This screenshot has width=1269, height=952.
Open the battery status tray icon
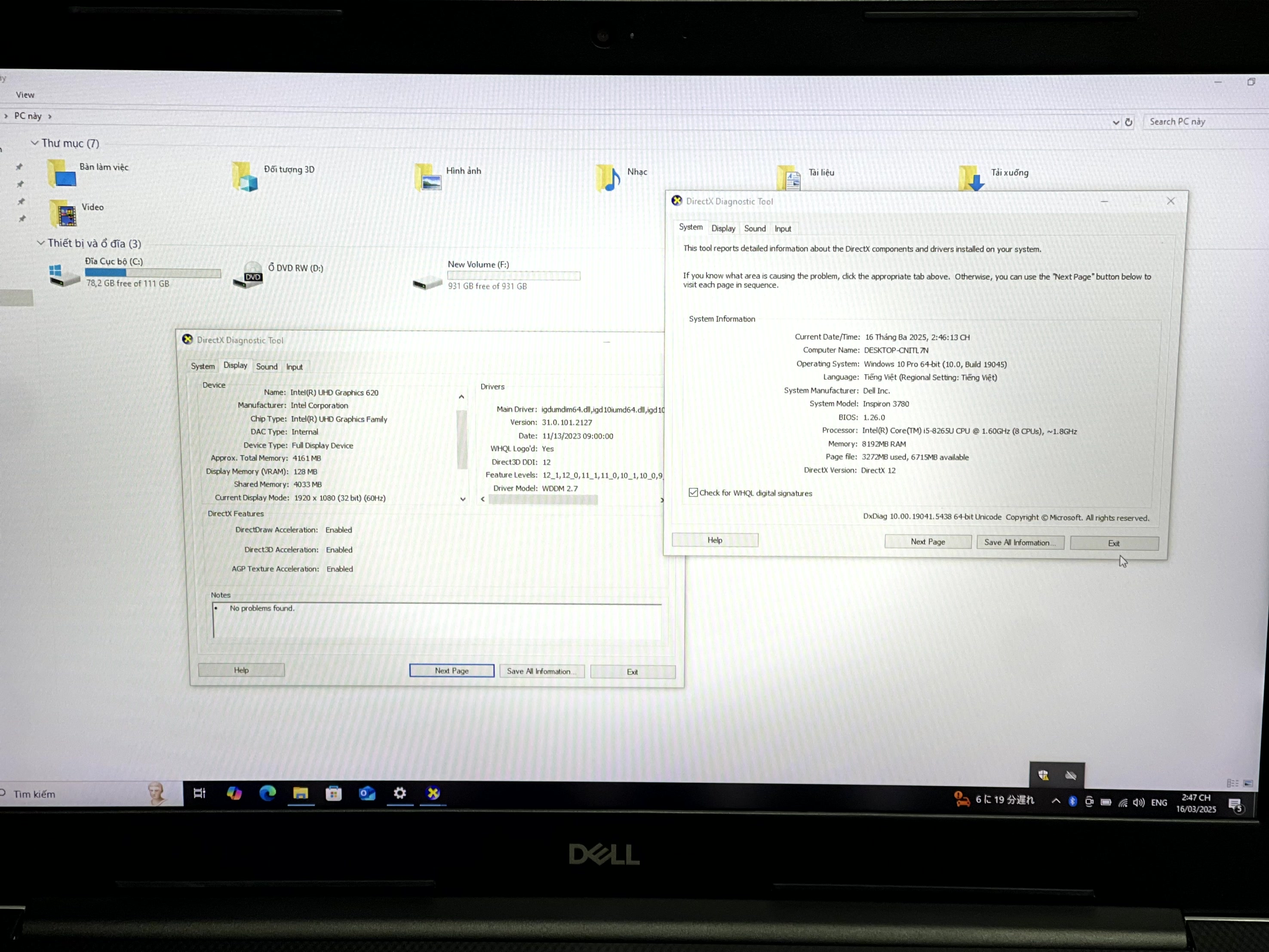[x=1106, y=802]
